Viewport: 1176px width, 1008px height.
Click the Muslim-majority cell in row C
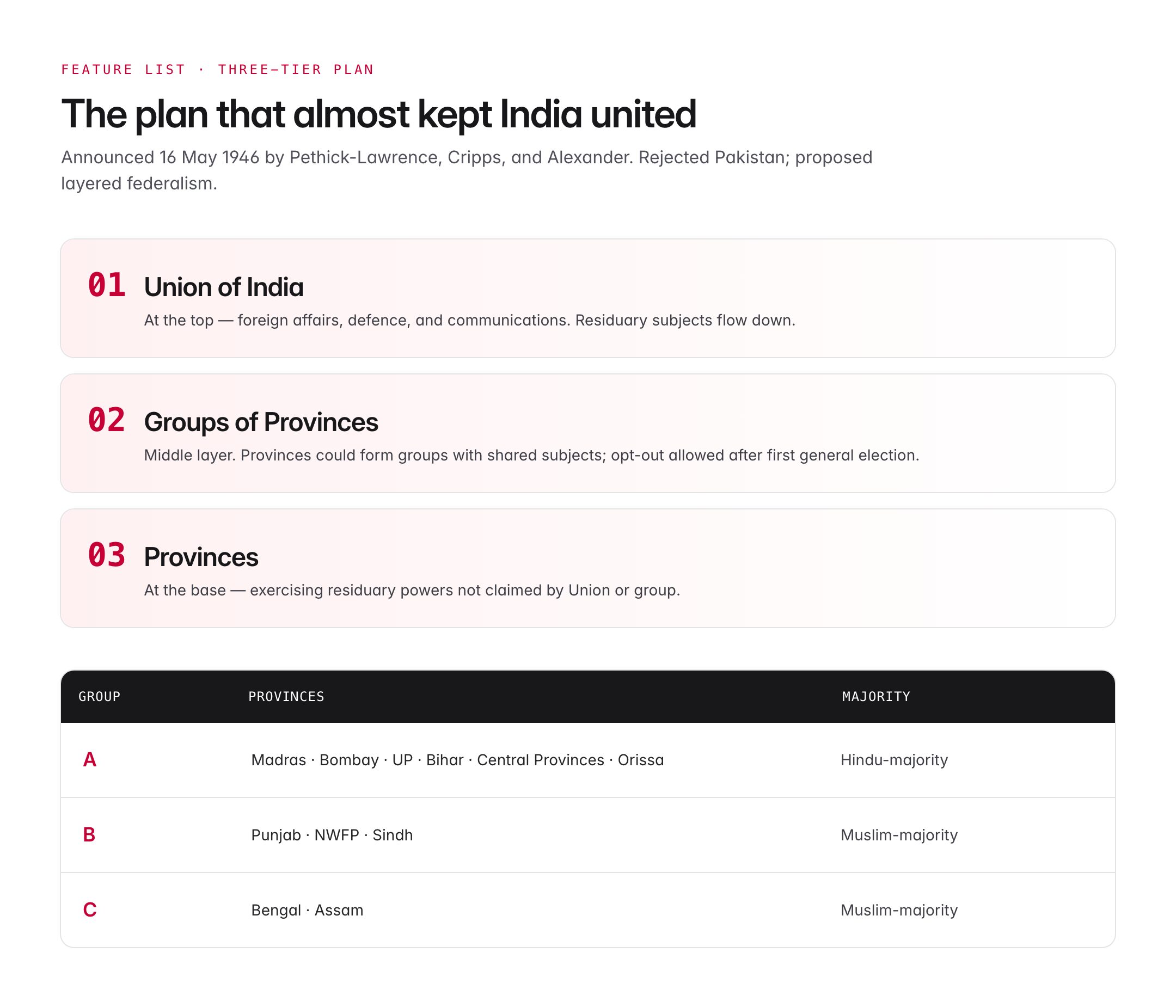tap(899, 910)
